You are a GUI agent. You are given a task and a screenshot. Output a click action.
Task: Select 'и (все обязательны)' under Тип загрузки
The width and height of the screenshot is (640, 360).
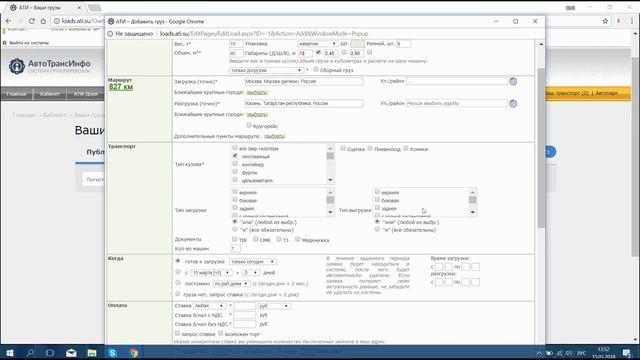click(235, 229)
